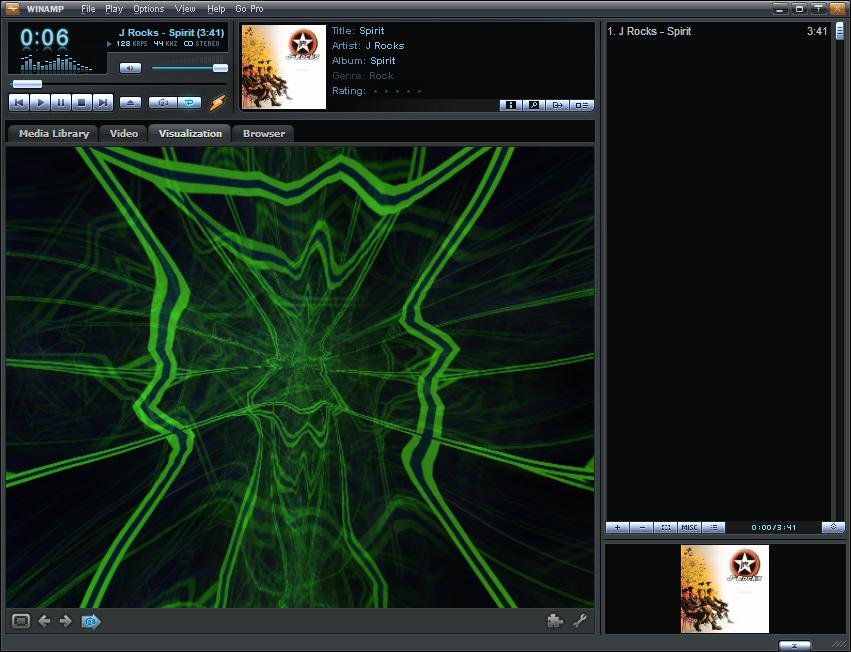
Task: Toggle repeat playback
Action: tap(188, 102)
